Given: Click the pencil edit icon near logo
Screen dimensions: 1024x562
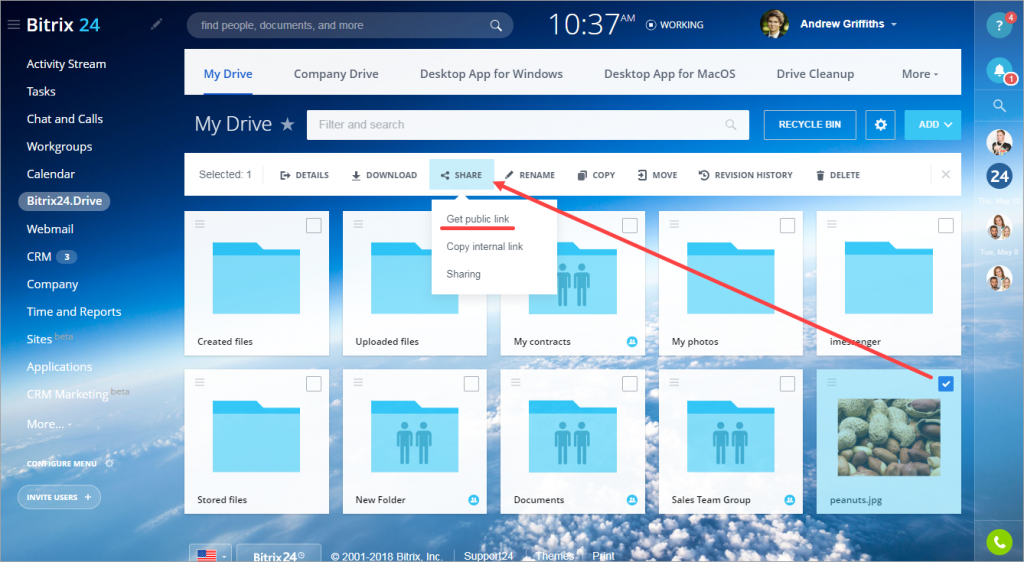Looking at the screenshot, I should pyautogui.click(x=156, y=25).
